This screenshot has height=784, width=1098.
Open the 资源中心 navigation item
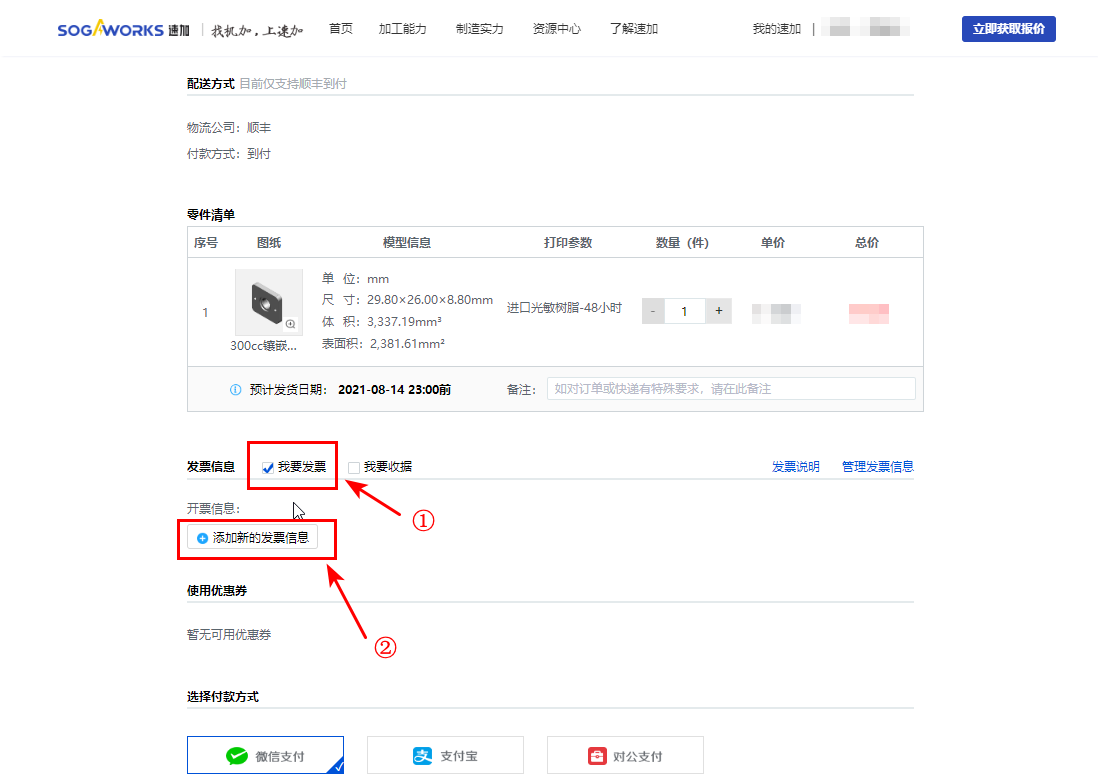556,29
